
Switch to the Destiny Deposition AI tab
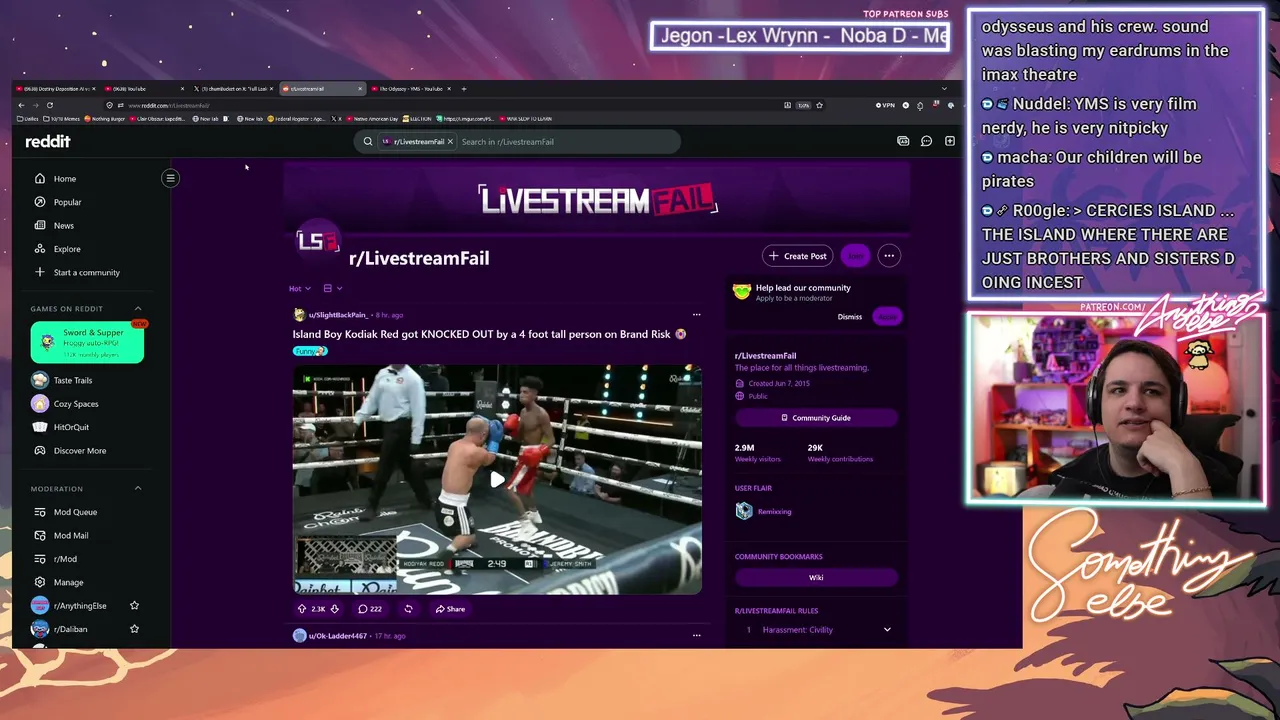(x=57, y=89)
